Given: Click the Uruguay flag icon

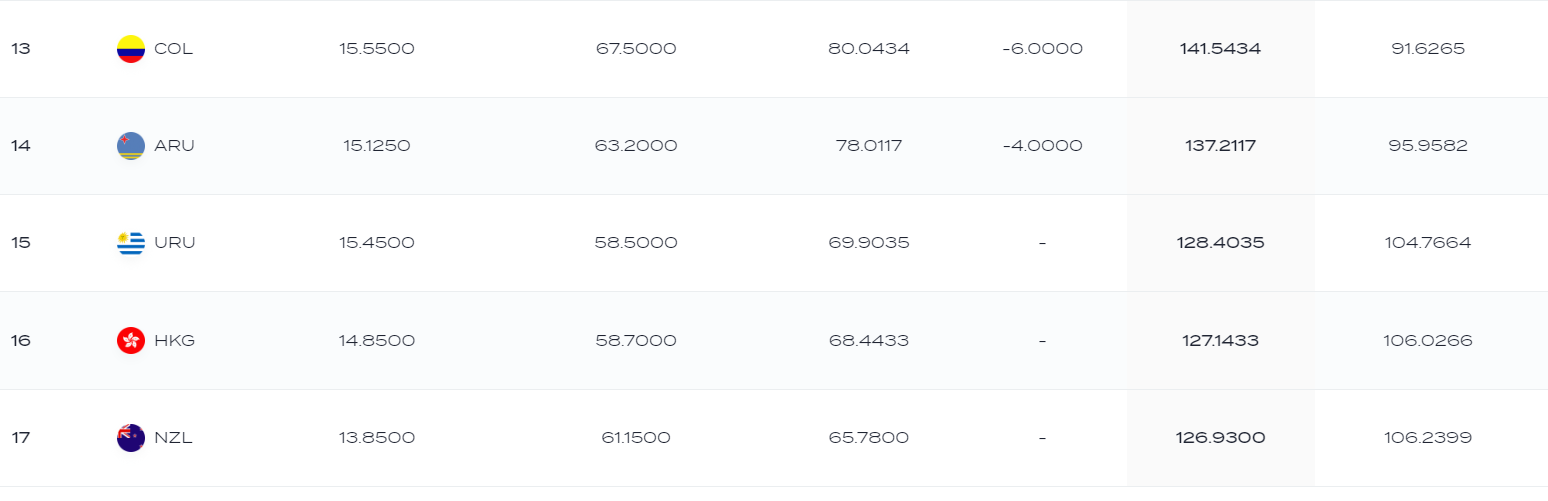Looking at the screenshot, I should point(131,243).
